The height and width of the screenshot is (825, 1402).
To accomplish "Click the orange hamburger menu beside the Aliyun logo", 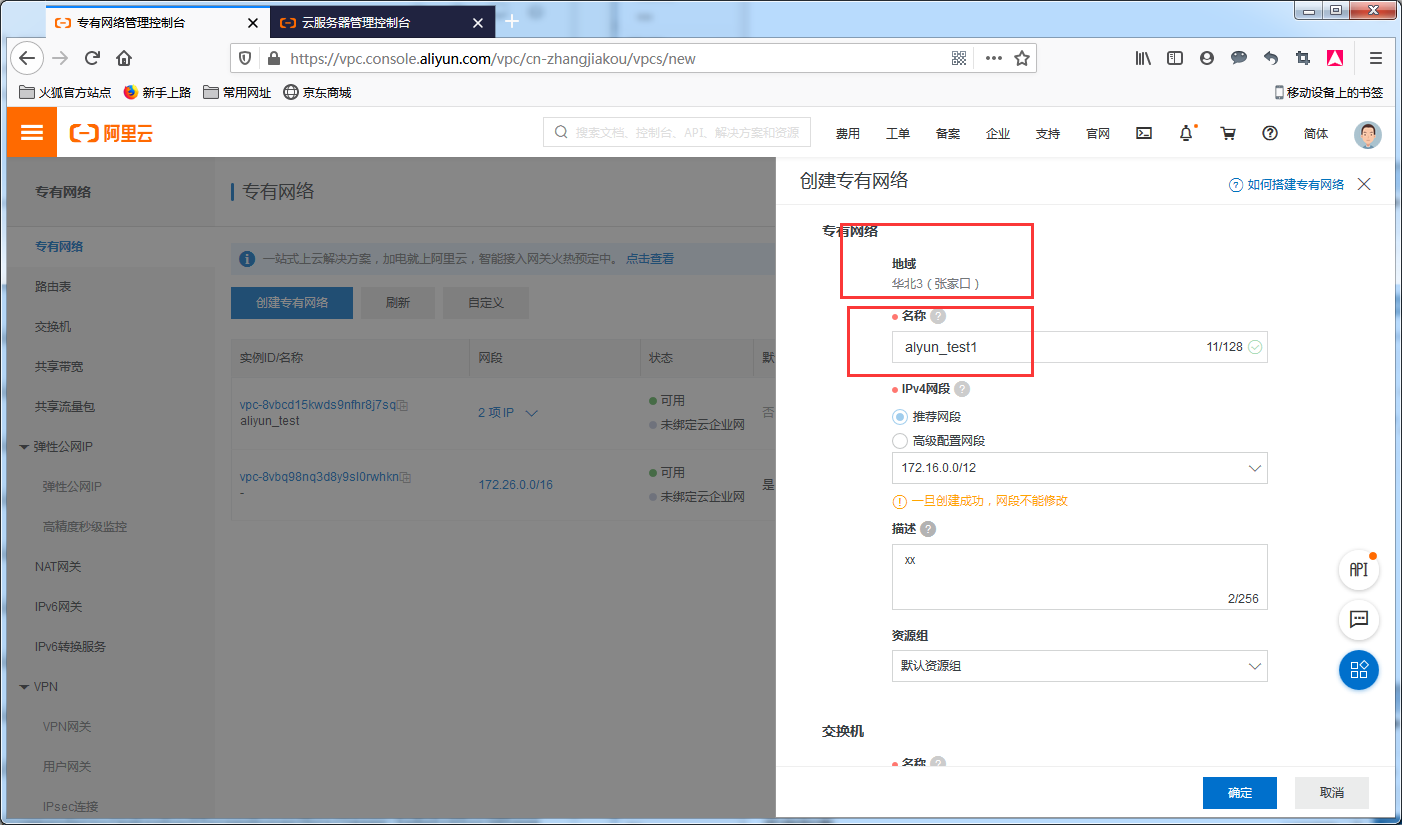I will [31, 131].
